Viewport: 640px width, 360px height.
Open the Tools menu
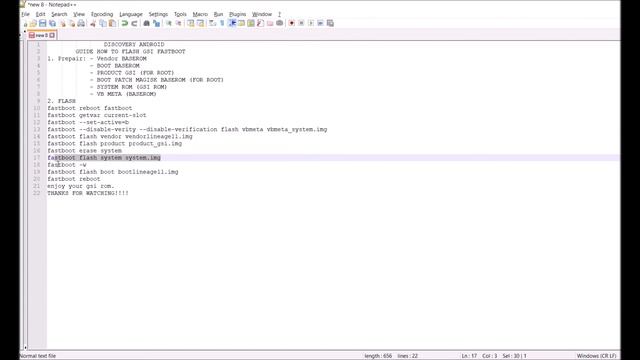pyautogui.click(x=180, y=14)
